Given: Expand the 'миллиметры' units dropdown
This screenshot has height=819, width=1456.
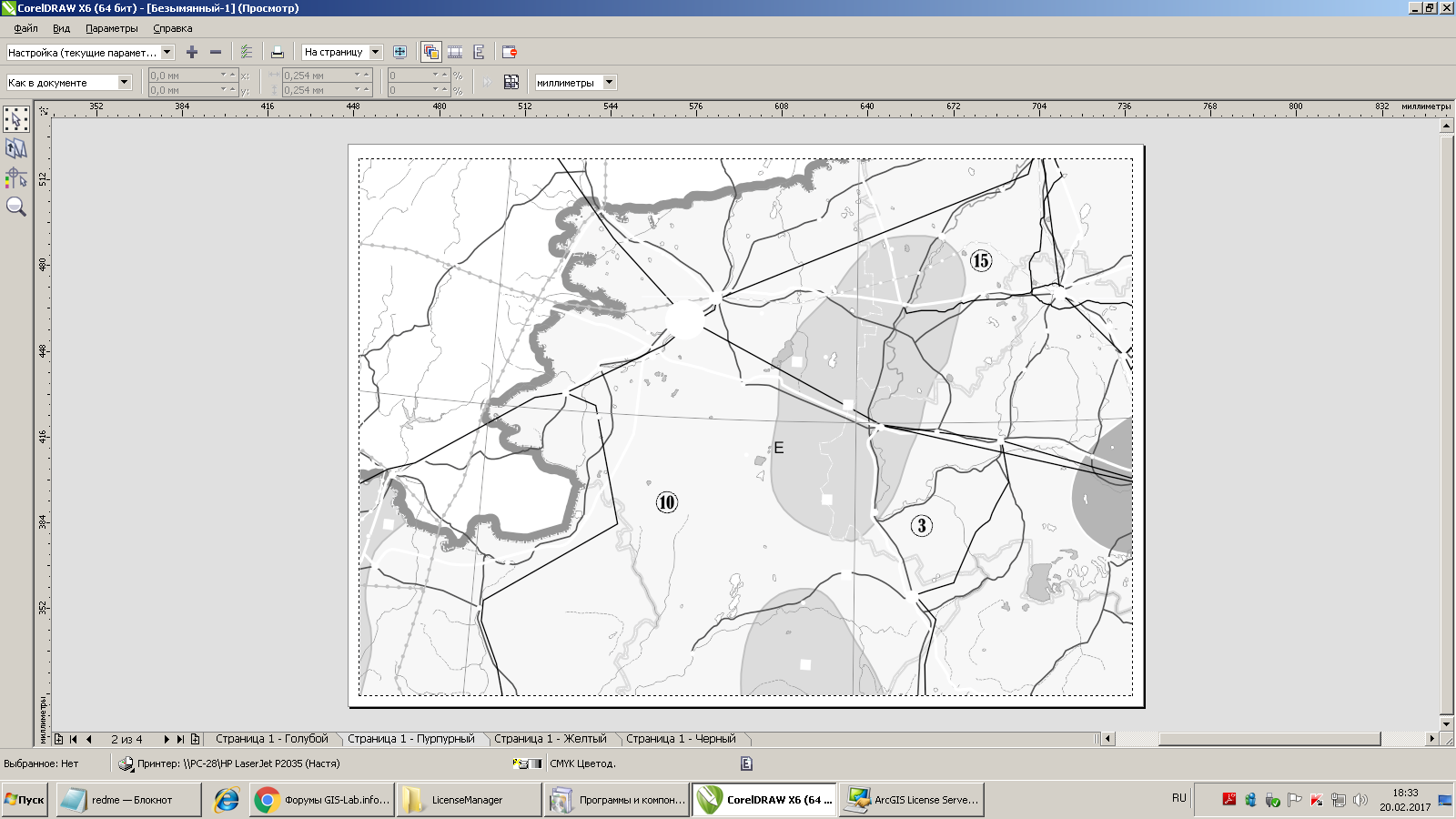Looking at the screenshot, I should tap(610, 82).
